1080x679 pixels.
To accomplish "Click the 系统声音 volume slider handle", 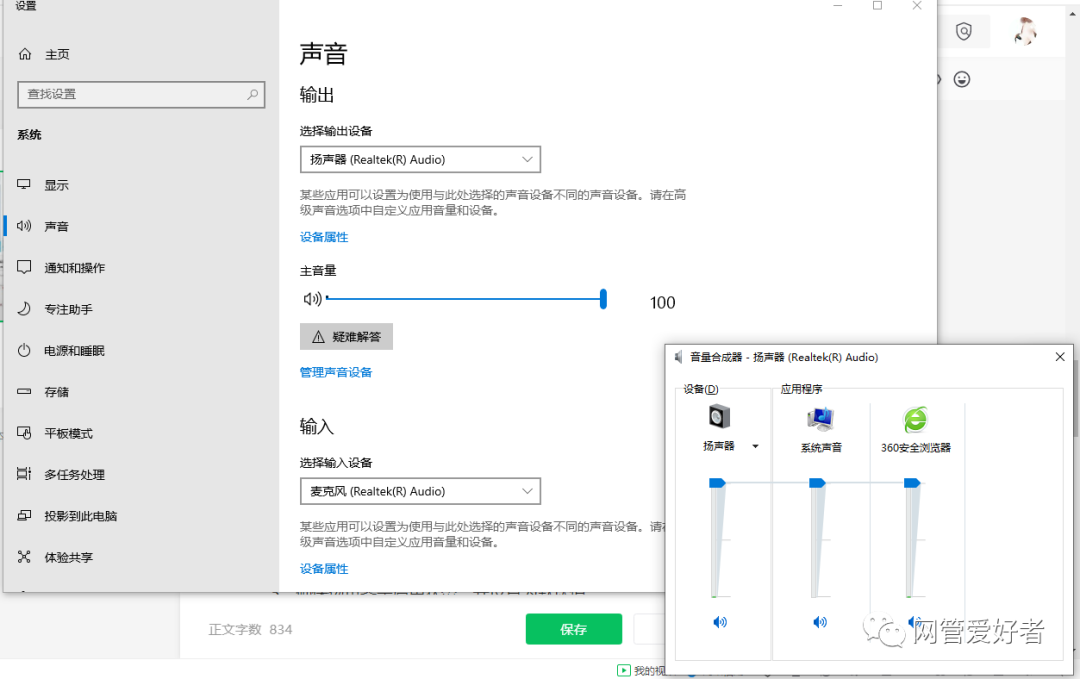I will pos(817,483).
